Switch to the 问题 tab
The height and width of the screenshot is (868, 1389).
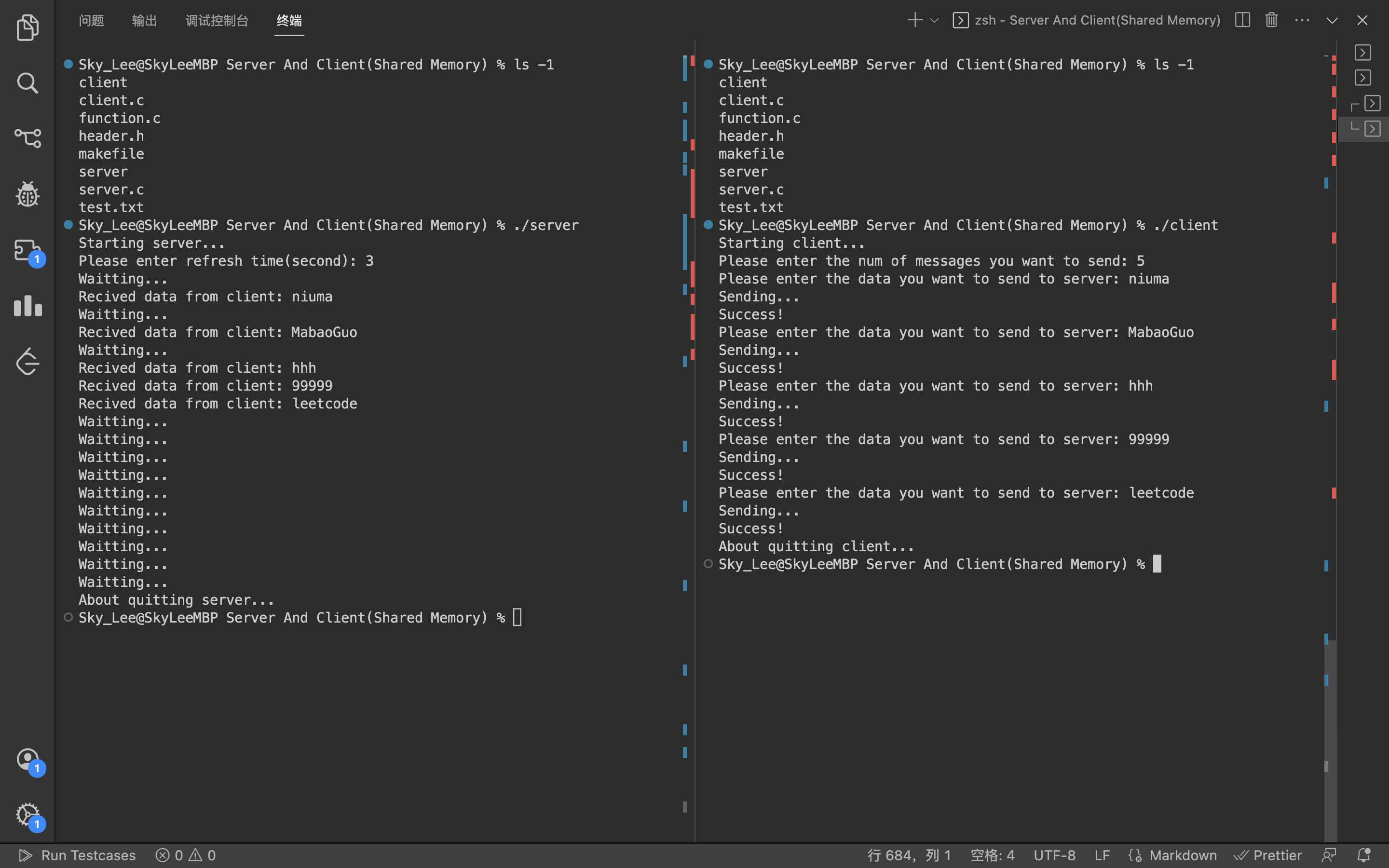pyautogui.click(x=91, y=21)
